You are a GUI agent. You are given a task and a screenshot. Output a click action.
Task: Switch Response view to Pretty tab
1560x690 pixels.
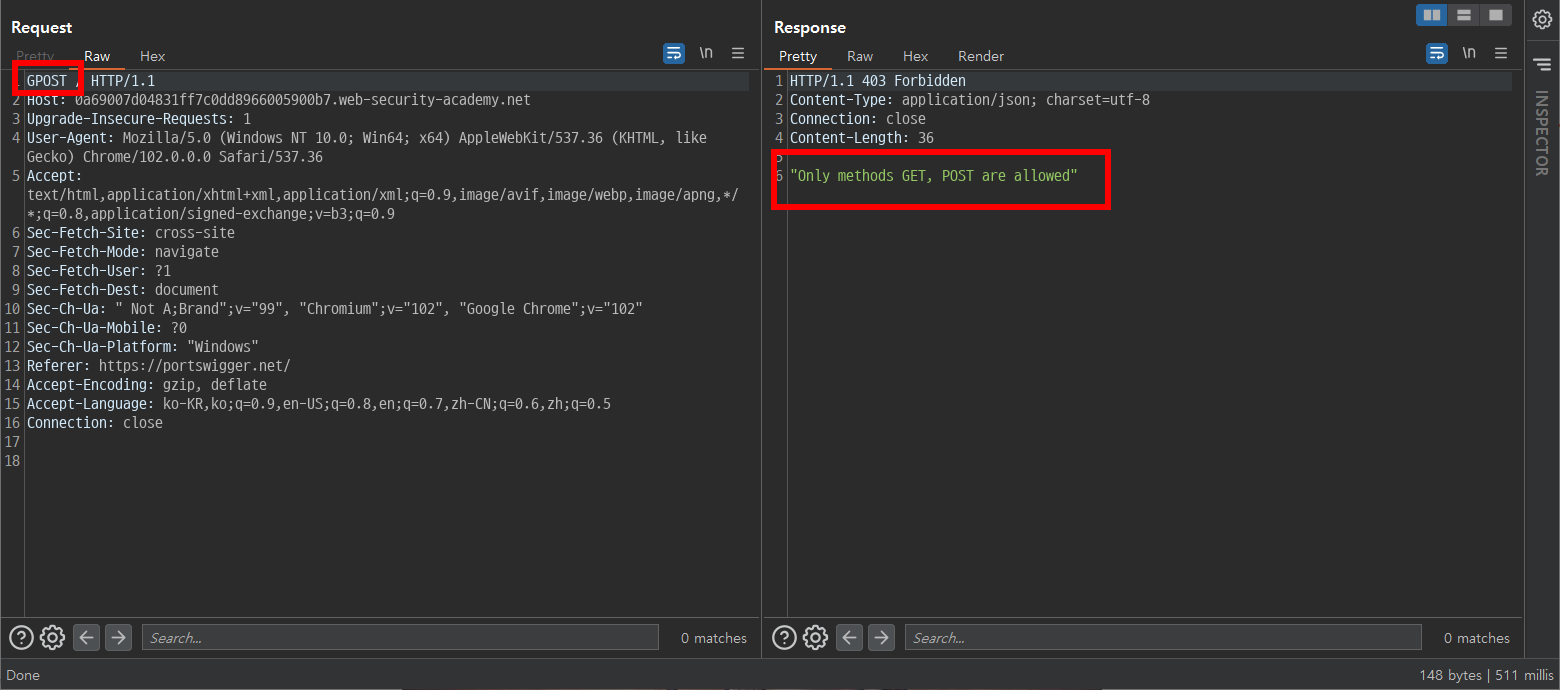[798, 56]
